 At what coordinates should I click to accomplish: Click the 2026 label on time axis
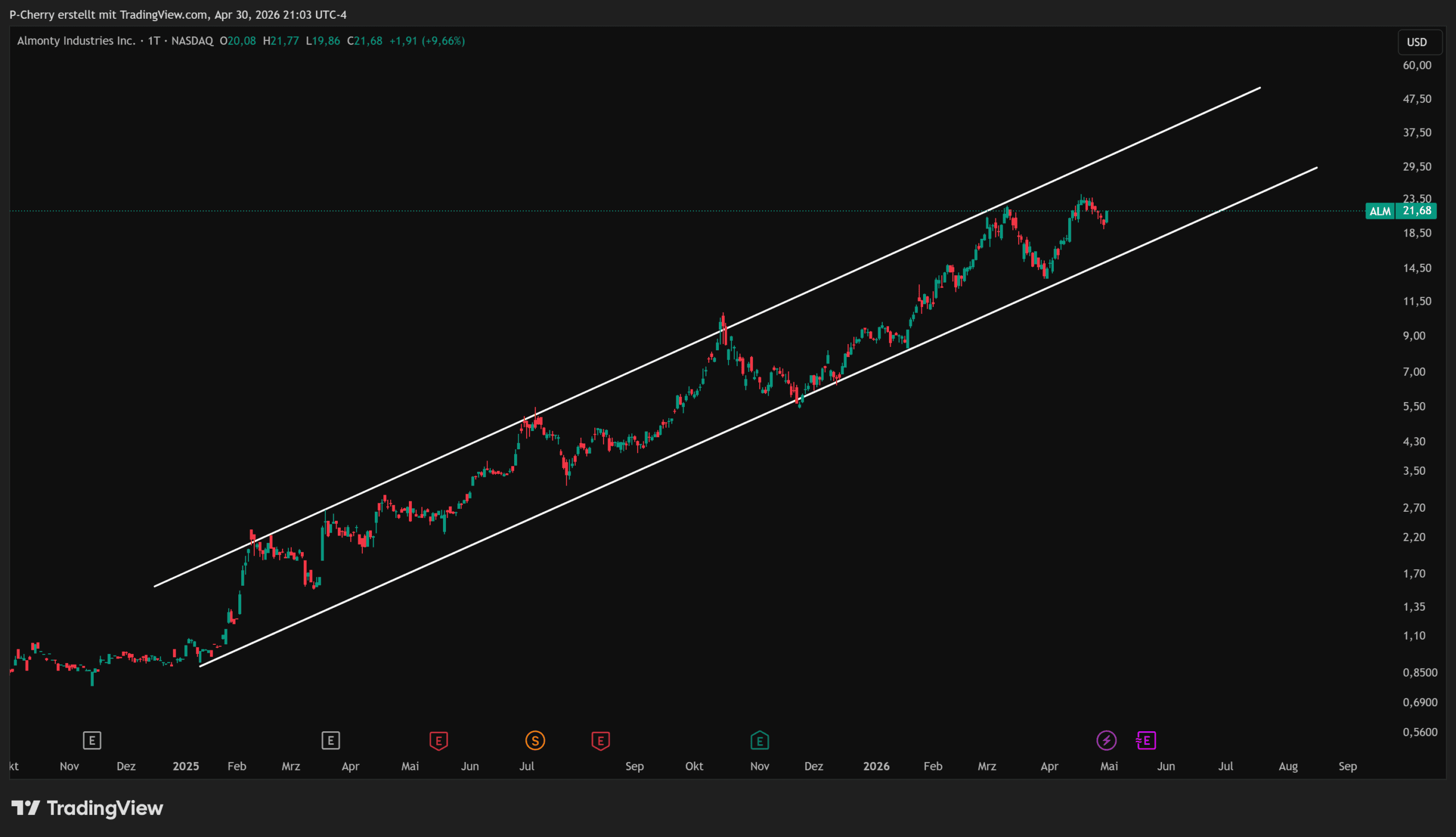click(x=876, y=766)
